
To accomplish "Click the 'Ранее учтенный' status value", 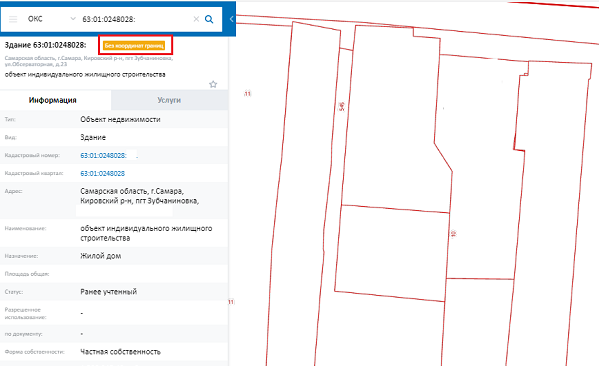I will coord(108,292).
